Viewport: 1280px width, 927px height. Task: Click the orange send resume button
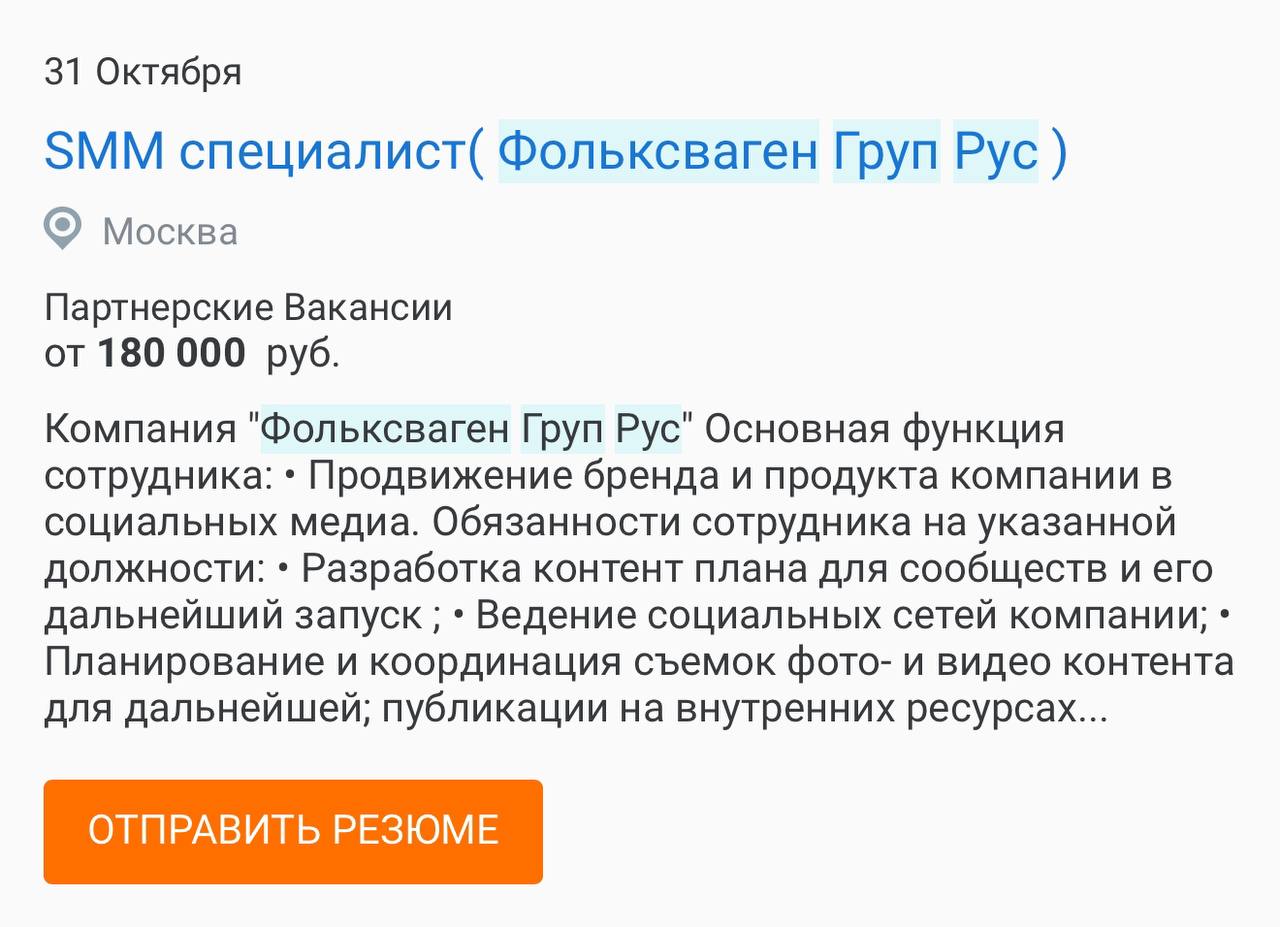[x=292, y=830]
